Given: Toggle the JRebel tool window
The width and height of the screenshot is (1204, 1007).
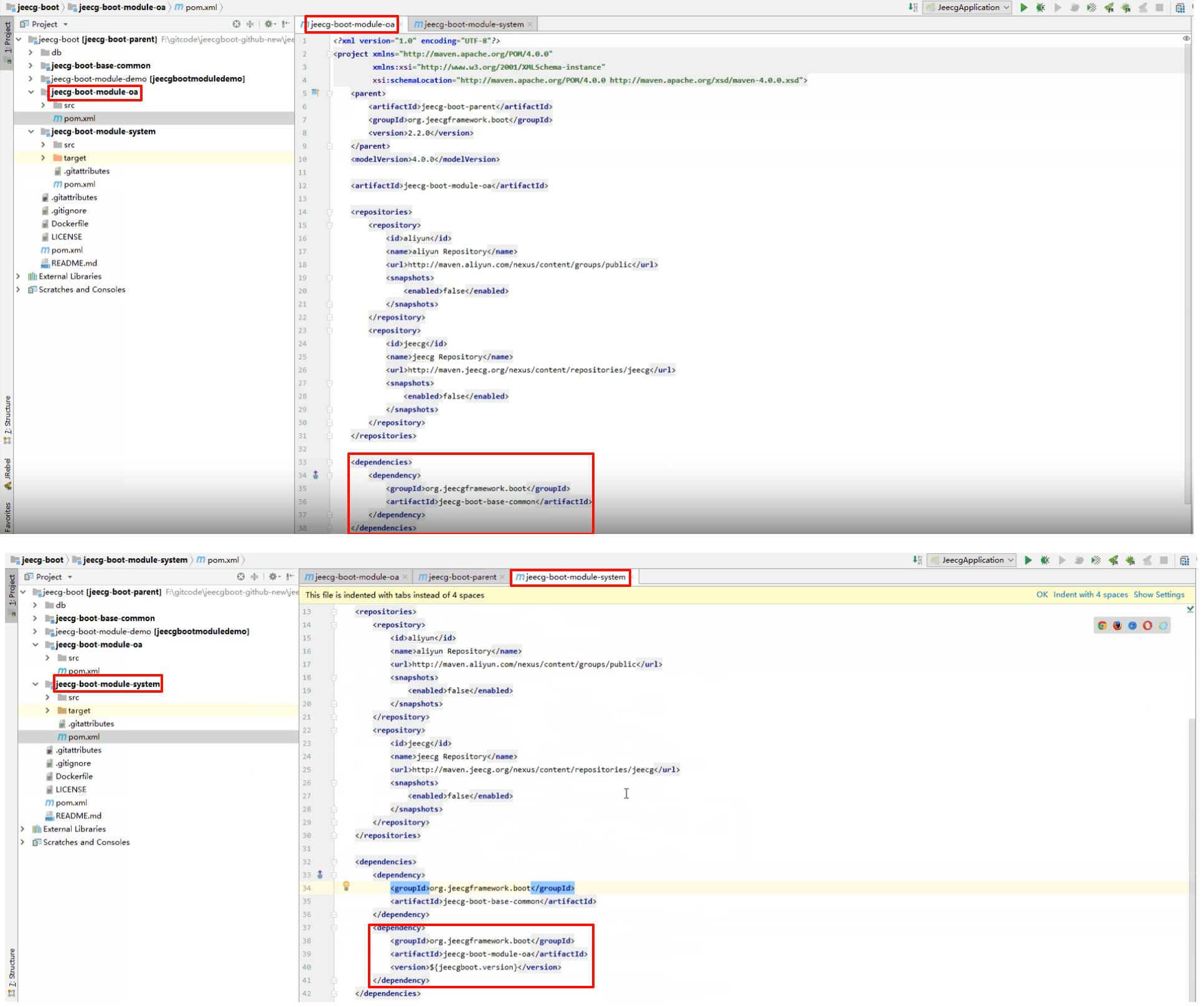Looking at the screenshot, I should tap(7, 474).
